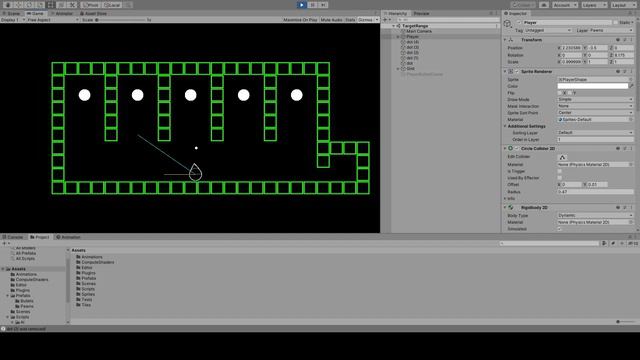This screenshot has width=640, height=360.
Task: Open Circle Collider 2D preset icon
Action: click(x=625, y=149)
